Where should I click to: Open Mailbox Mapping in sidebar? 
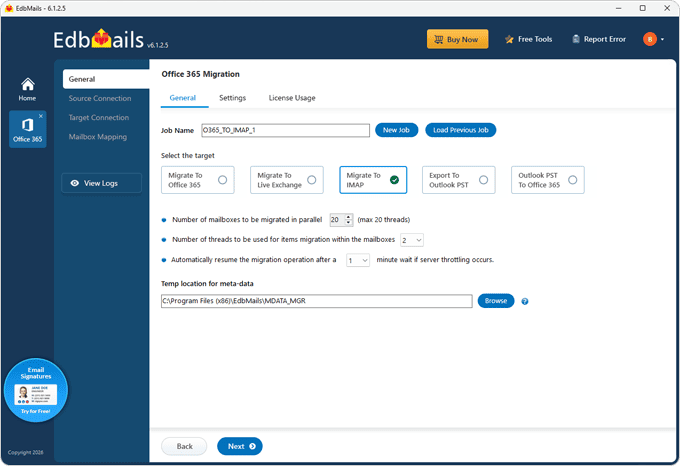click(x=98, y=137)
